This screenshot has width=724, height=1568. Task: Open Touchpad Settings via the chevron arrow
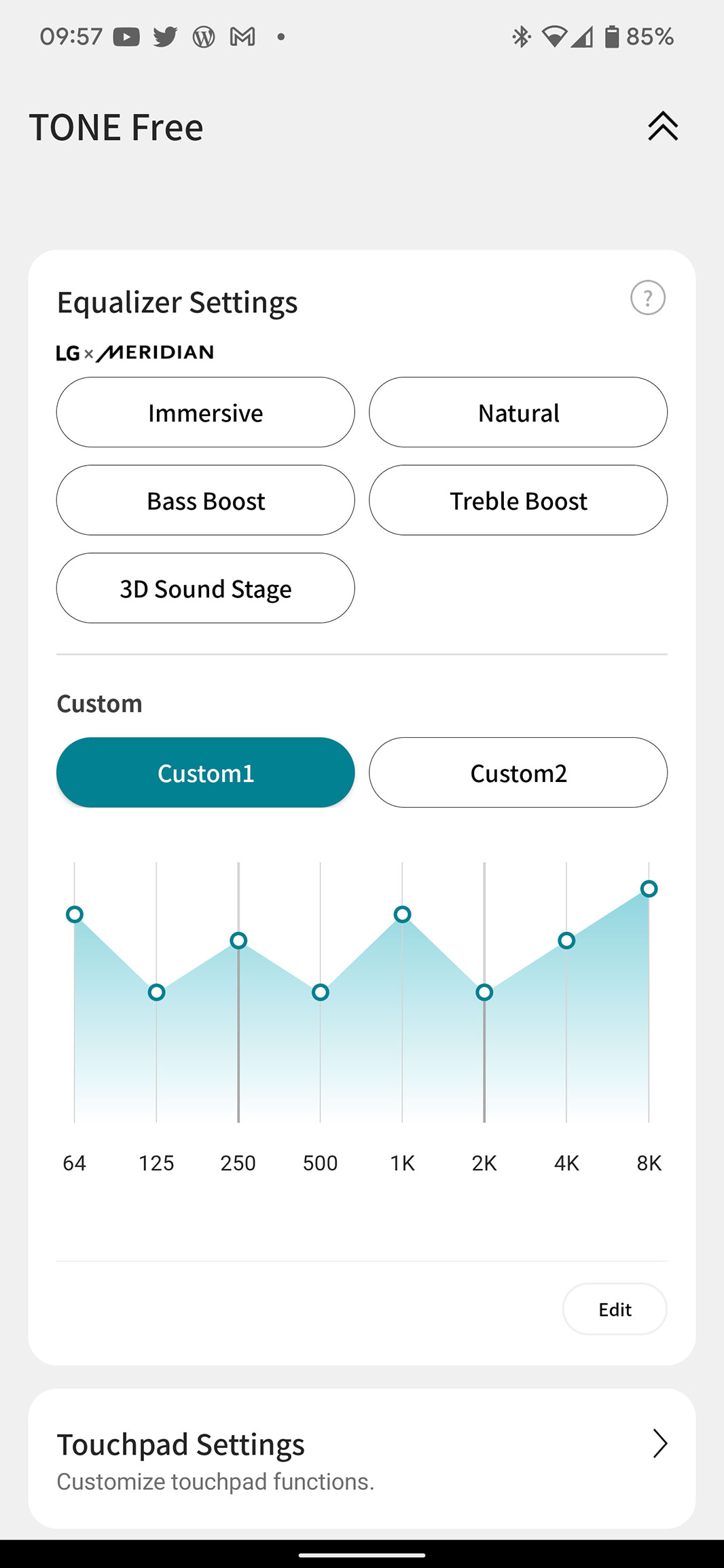pos(659,1444)
